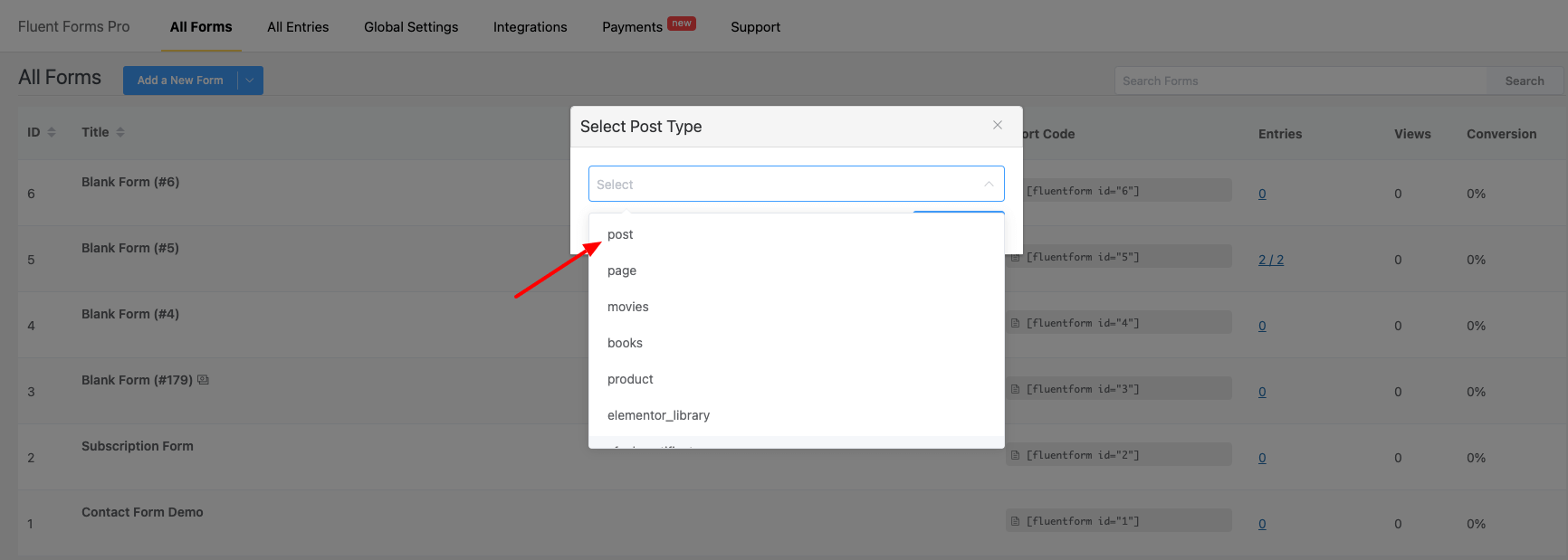Select 'movies' in the post type list
This screenshot has width=1568, height=560.
[627, 307]
